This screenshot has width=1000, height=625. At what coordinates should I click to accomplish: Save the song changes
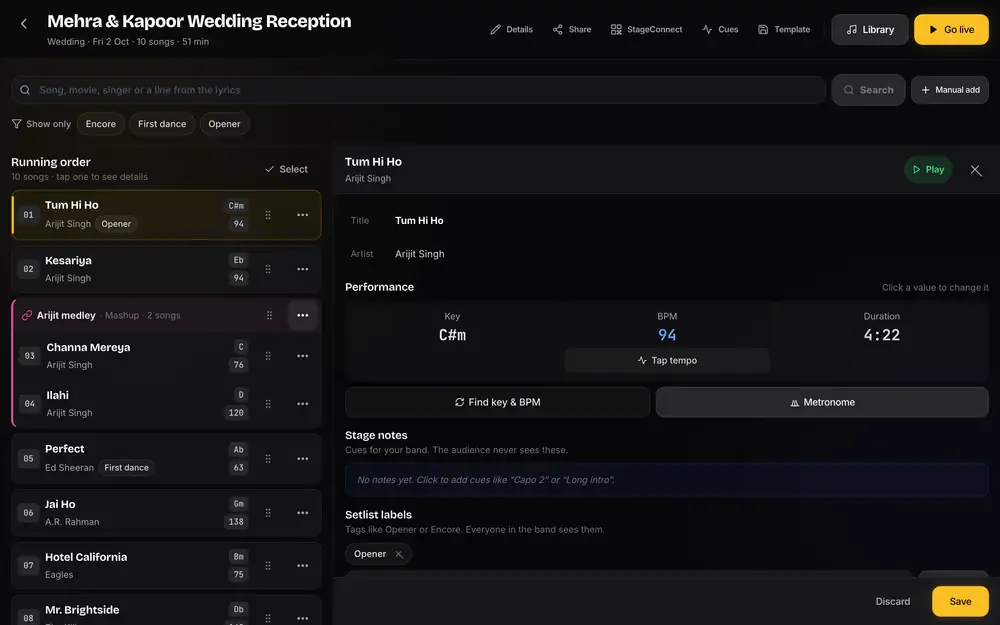pos(960,601)
